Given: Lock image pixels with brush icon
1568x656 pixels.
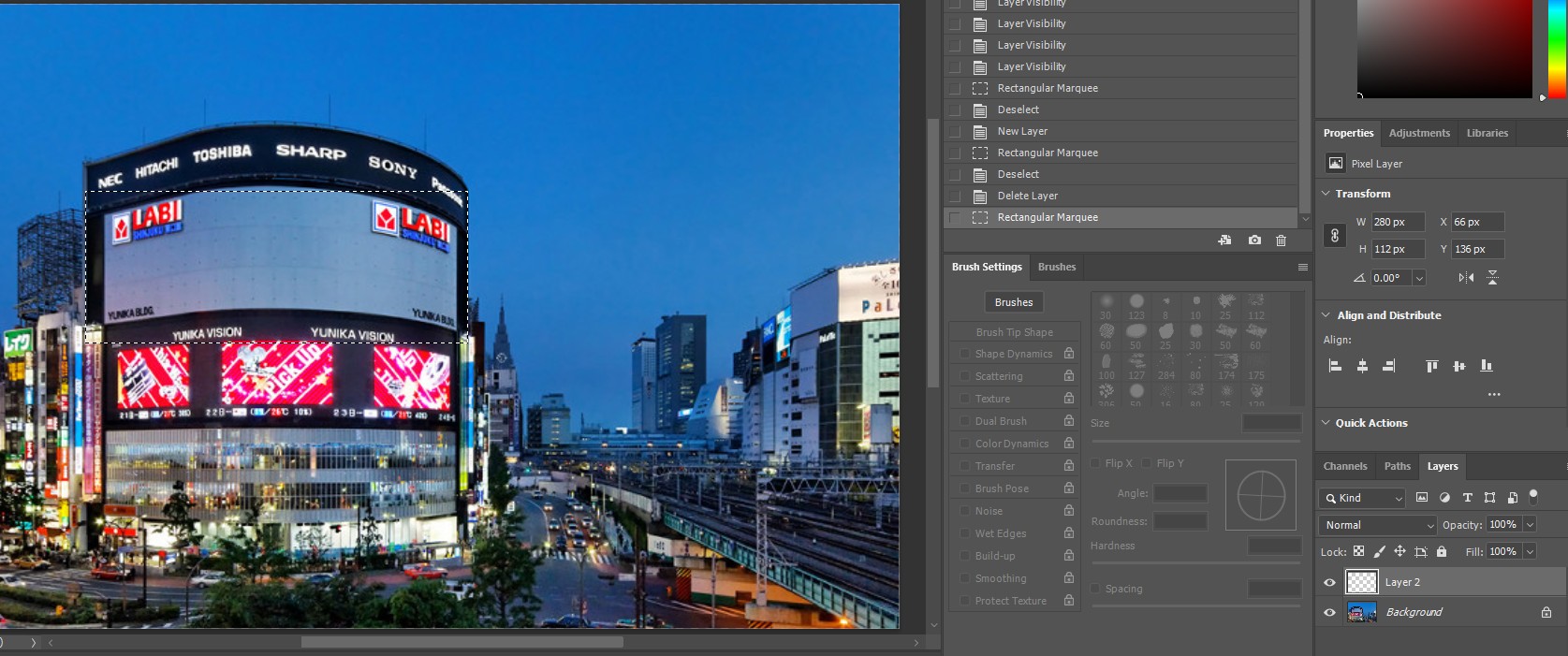Looking at the screenshot, I should coord(1379,552).
